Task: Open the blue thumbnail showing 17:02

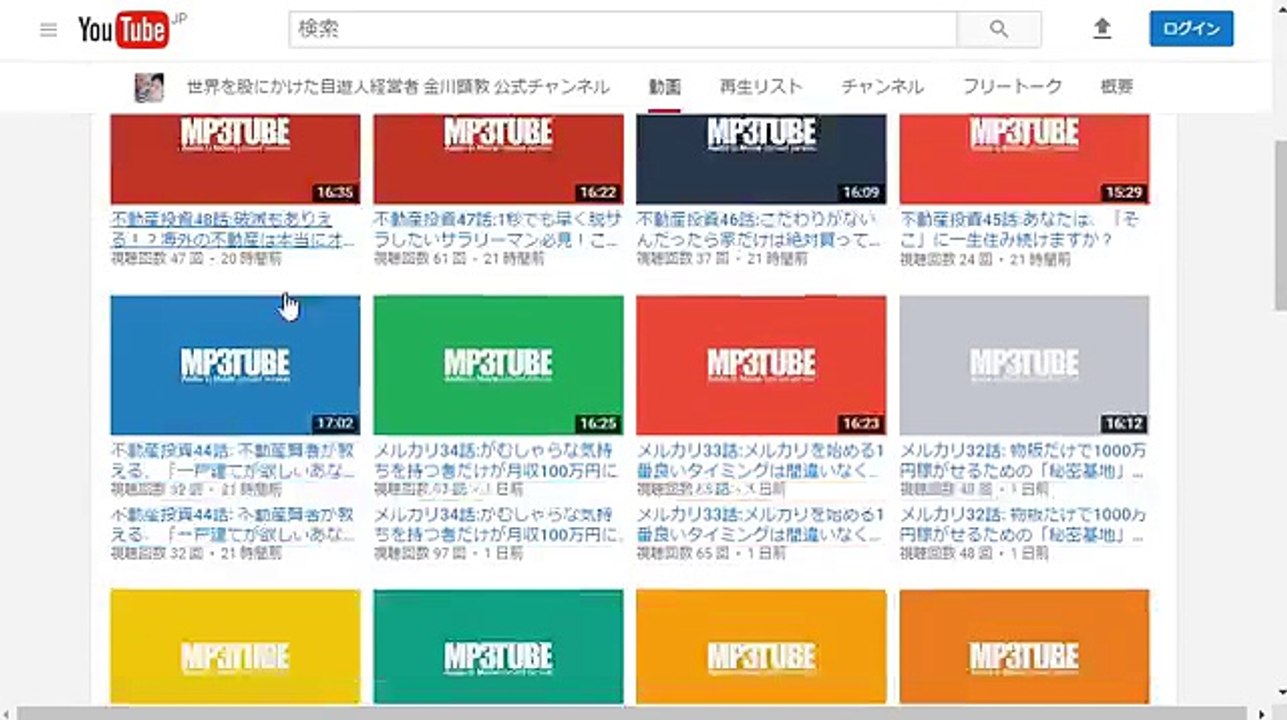Action: [235, 365]
